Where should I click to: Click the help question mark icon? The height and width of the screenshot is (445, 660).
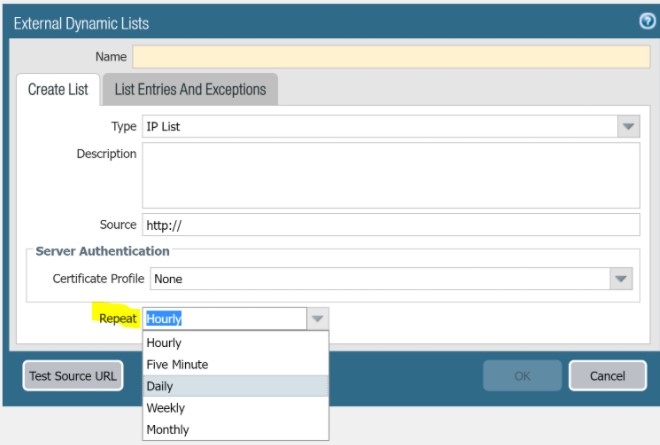647,21
